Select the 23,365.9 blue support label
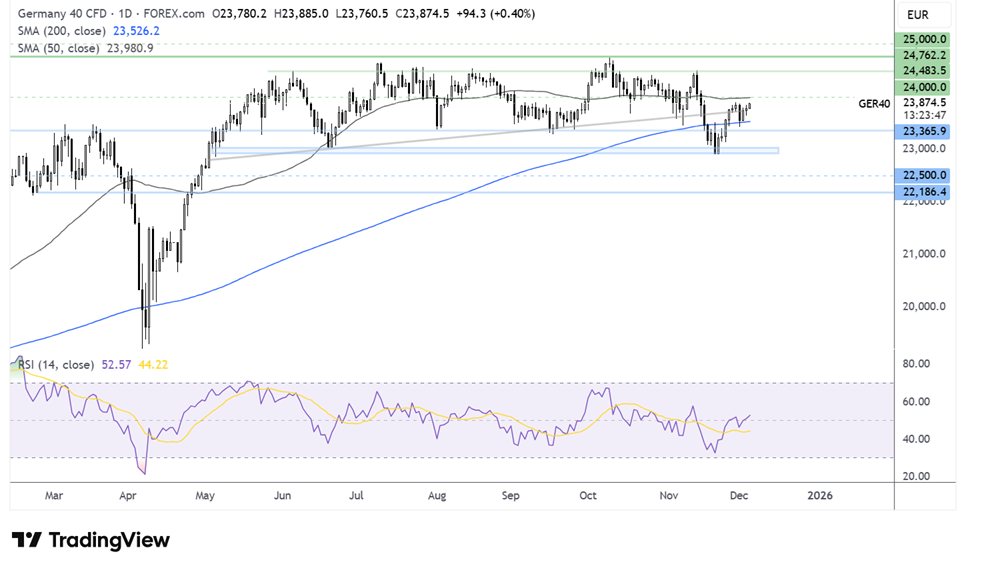Image resolution: width=981 pixels, height=570 pixels. click(923, 131)
